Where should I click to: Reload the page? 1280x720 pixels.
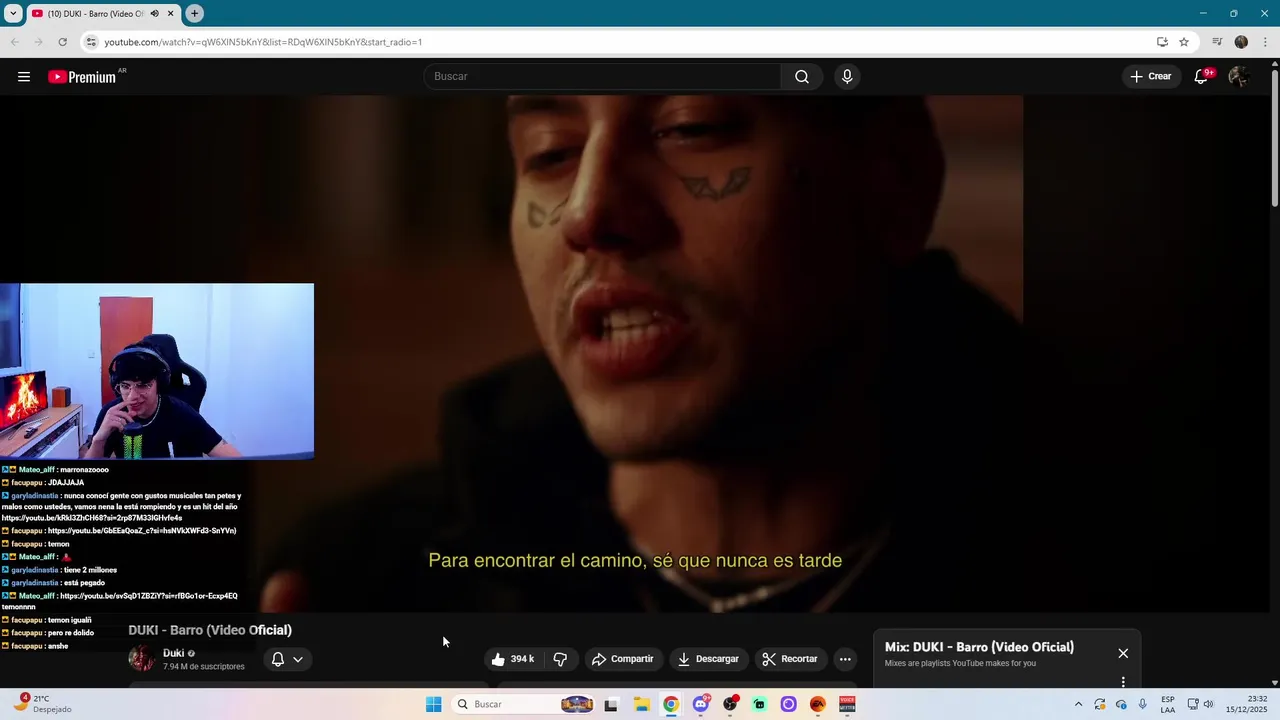click(62, 42)
